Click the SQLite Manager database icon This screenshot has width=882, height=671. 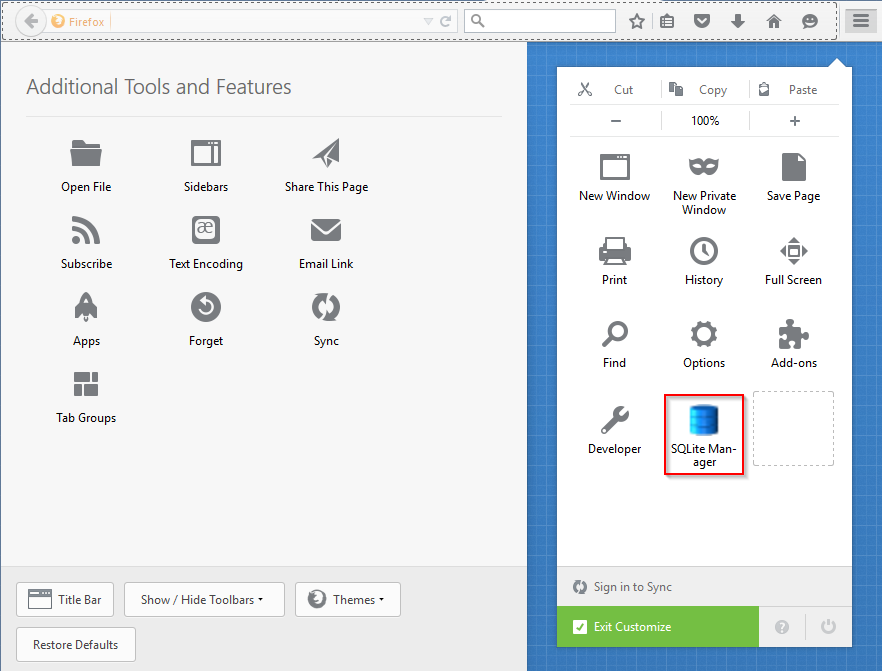click(x=704, y=420)
